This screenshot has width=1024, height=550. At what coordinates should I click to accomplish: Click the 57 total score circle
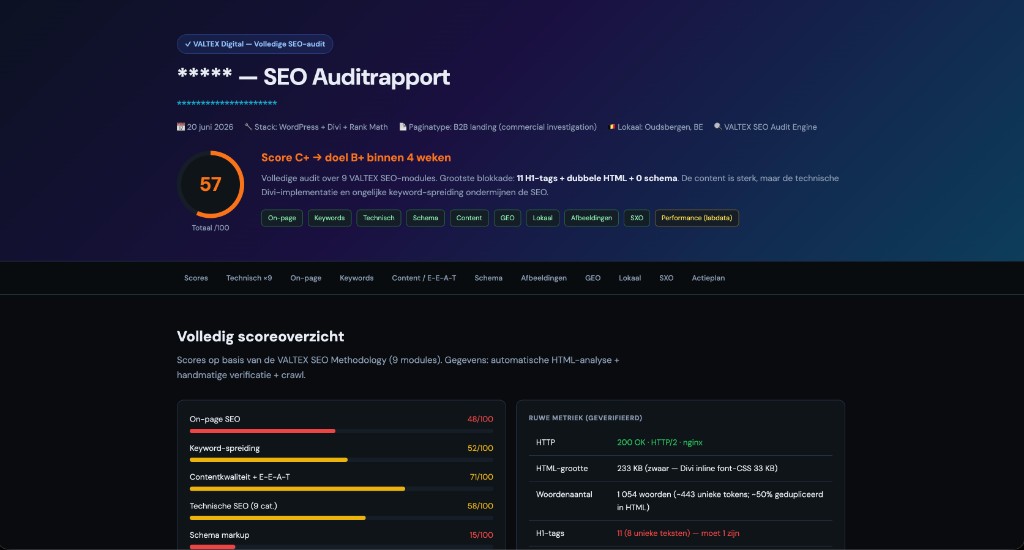210,184
